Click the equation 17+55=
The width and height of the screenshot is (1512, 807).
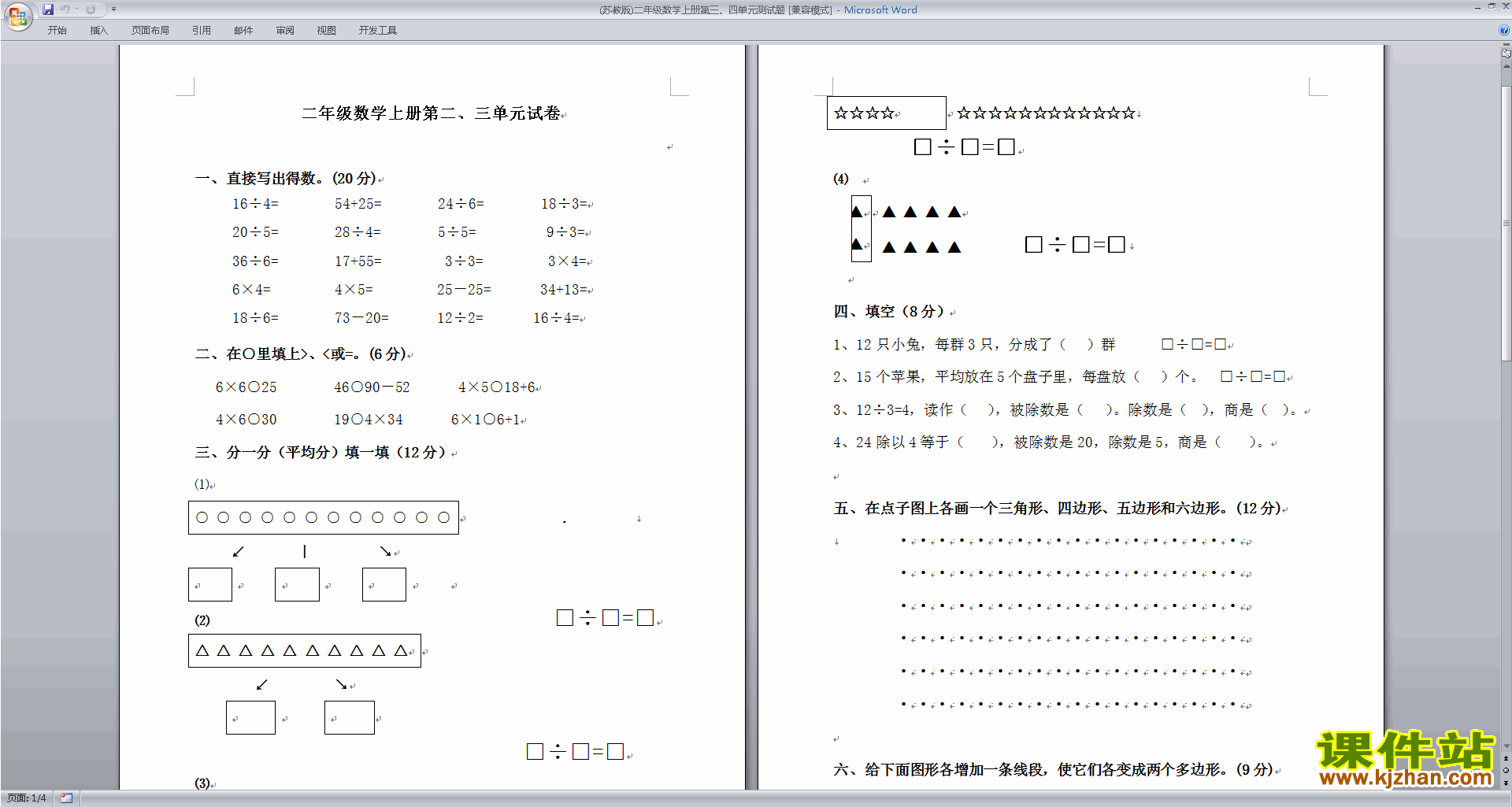[x=358, y=261]
